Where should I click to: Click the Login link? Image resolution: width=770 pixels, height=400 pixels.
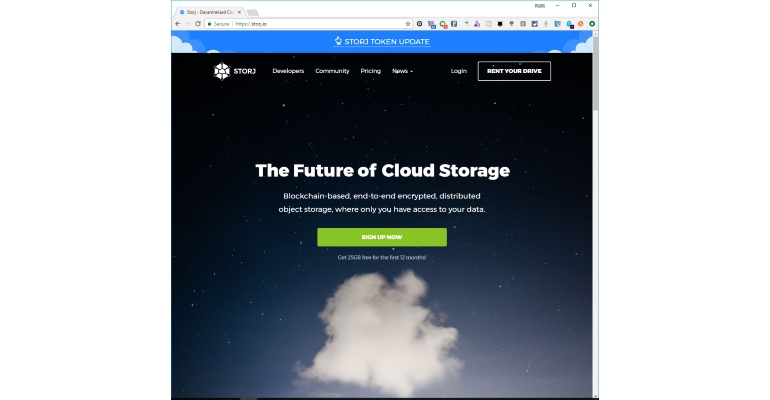coord(459,71)
